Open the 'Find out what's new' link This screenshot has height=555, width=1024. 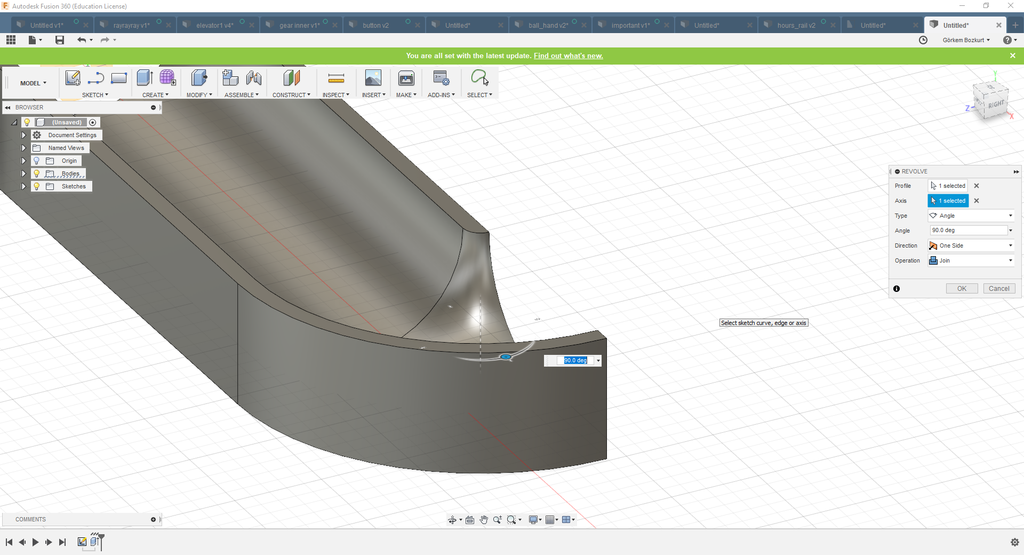click(x=568, y=56)
